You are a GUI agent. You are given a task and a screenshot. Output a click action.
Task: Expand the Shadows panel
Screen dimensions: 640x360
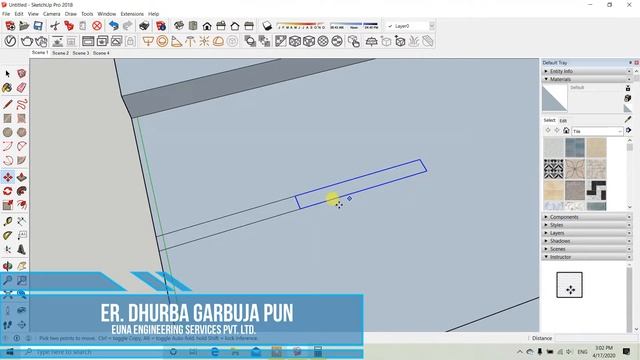[587, 241]
